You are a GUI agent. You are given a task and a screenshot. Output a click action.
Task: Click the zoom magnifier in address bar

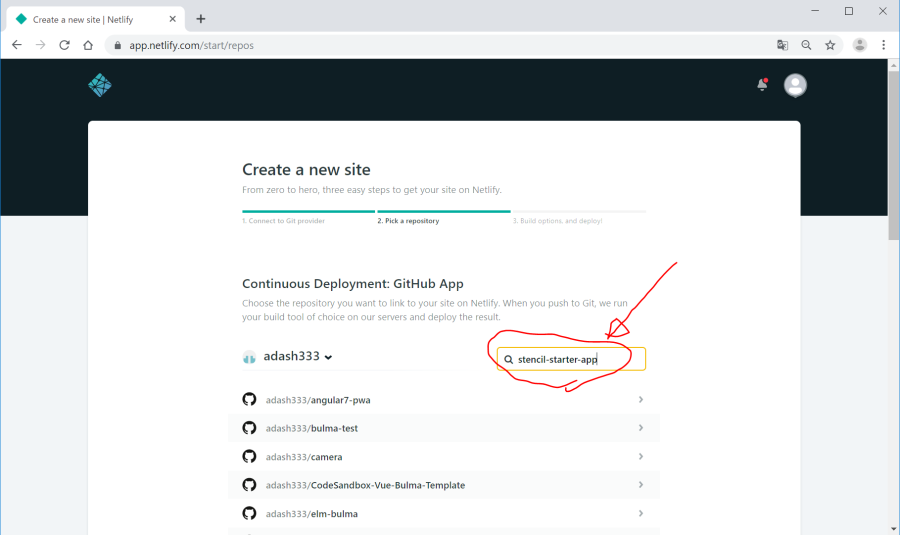[x=806, y=45]
